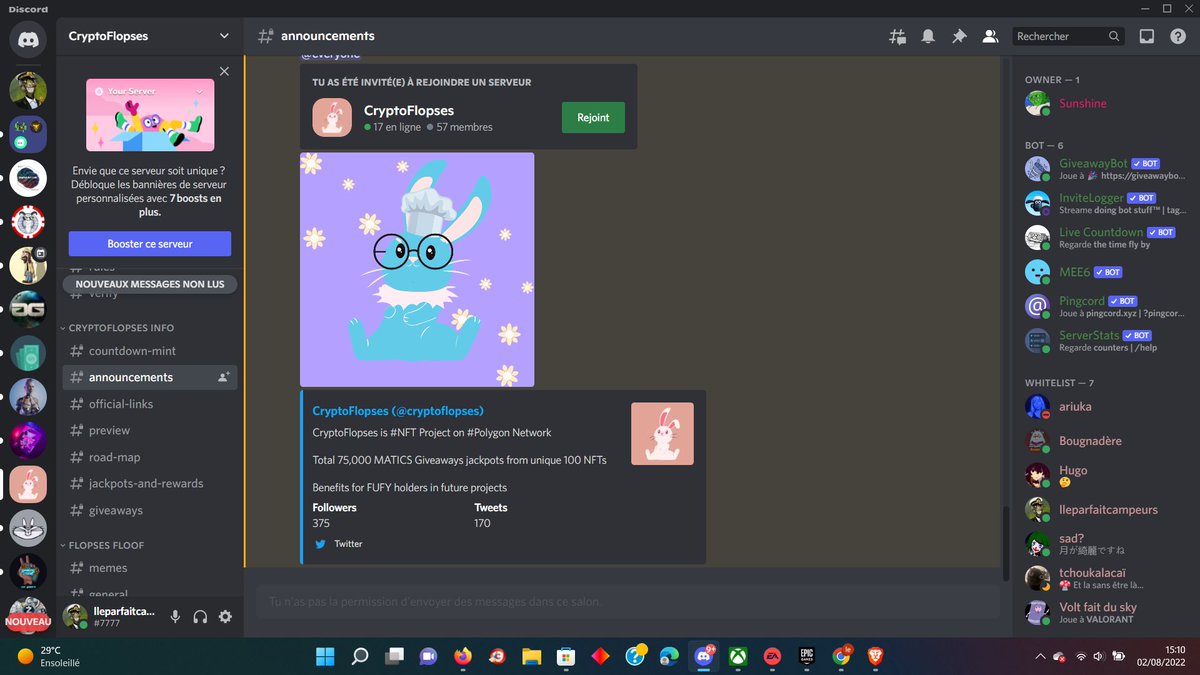Viewport: 1200px width, 675px height.
Task: Open the Bugs Bunny server icon
Action: [x=28, y=528]
